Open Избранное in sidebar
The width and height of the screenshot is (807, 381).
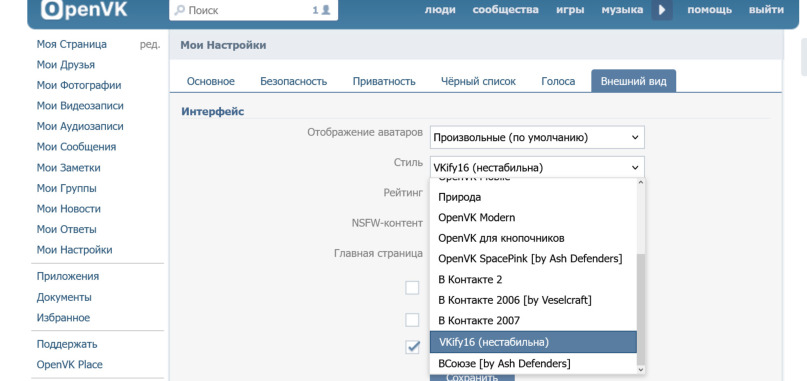click(63, 318)
